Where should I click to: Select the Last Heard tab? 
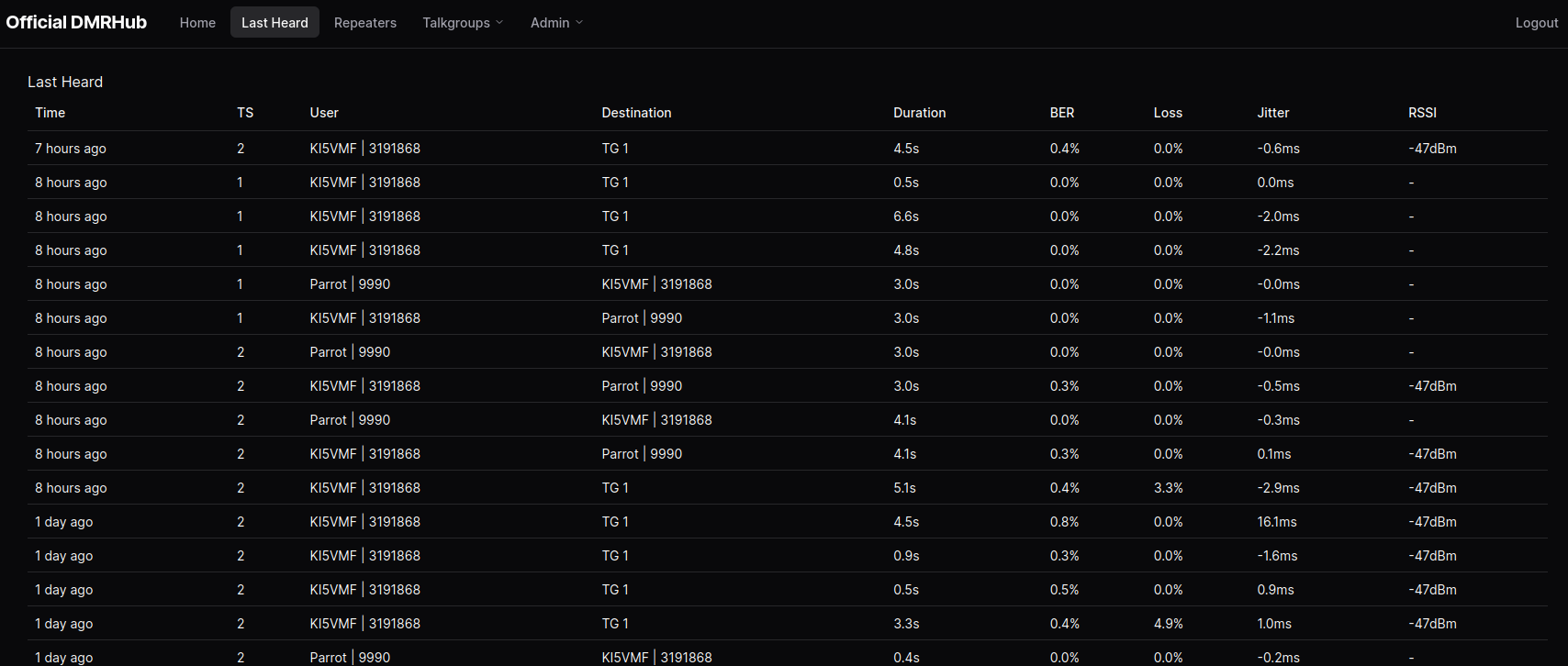pos(274,23)
